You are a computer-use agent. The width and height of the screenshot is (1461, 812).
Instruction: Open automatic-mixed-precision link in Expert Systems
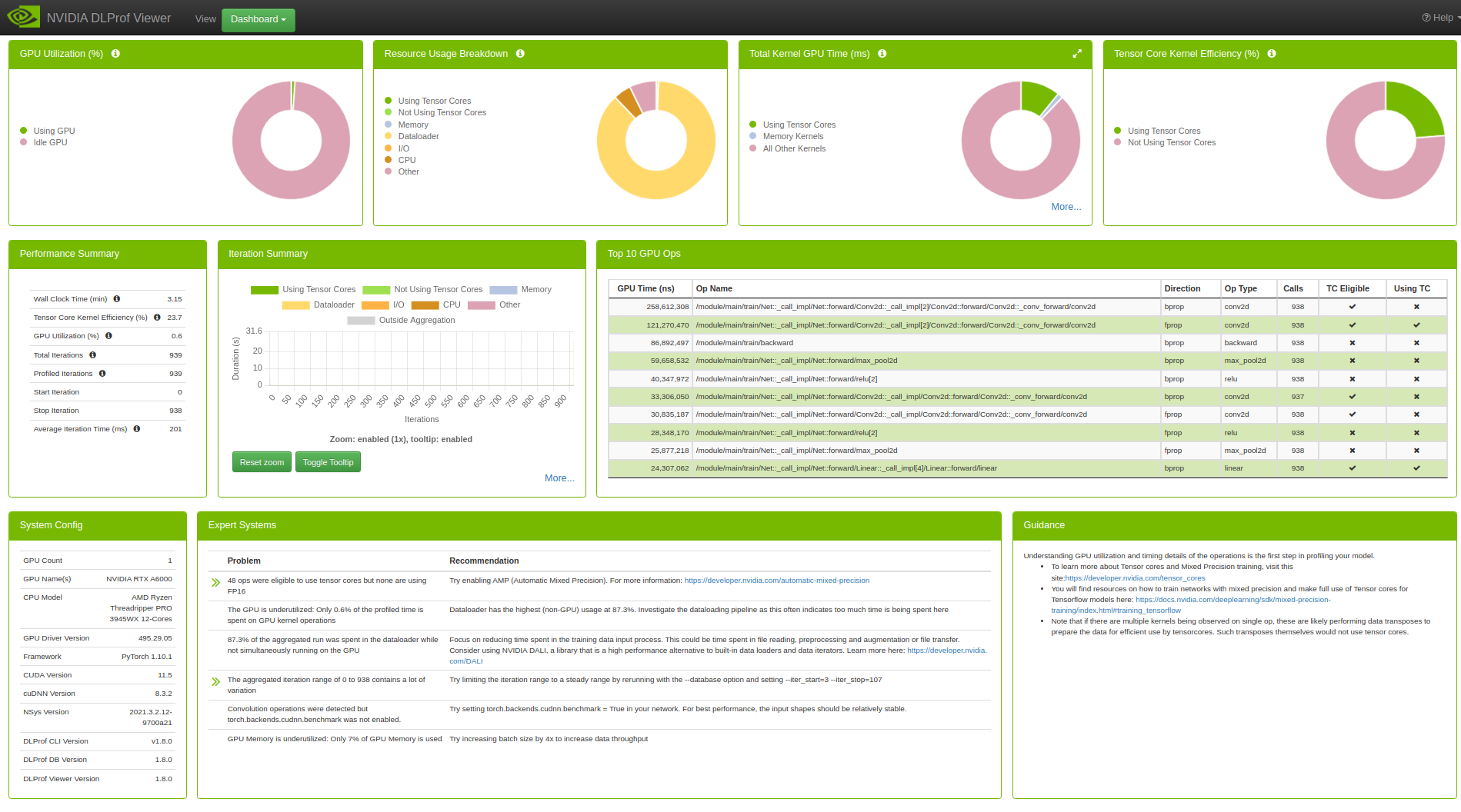coord(776,581)
